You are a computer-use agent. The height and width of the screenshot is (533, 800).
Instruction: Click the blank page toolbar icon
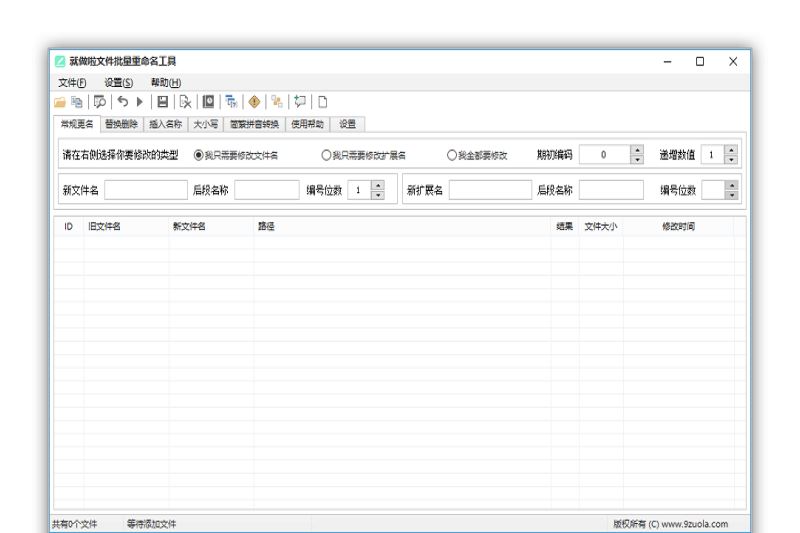[x=322, y=102]
